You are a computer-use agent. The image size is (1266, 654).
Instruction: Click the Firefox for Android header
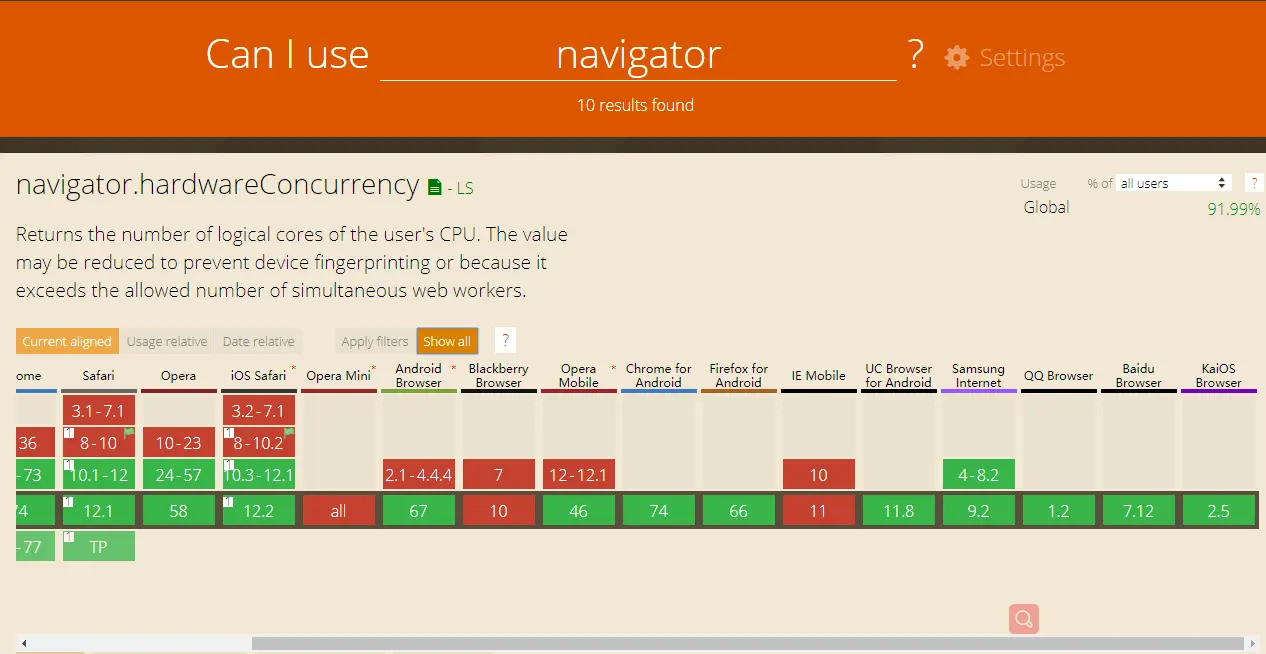739,376
